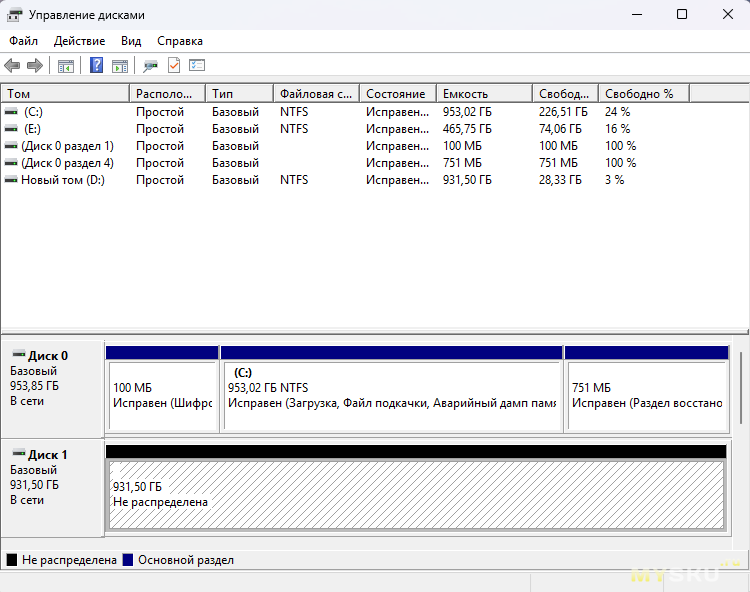Open the Справка menu
This screenshot has height=592, width=750.
click(180, 41)
